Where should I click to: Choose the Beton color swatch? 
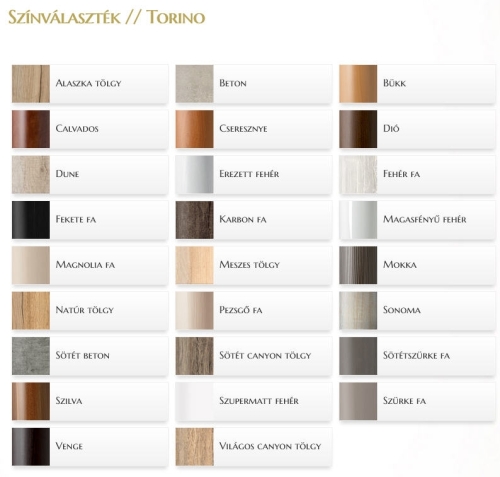(195, 84)
